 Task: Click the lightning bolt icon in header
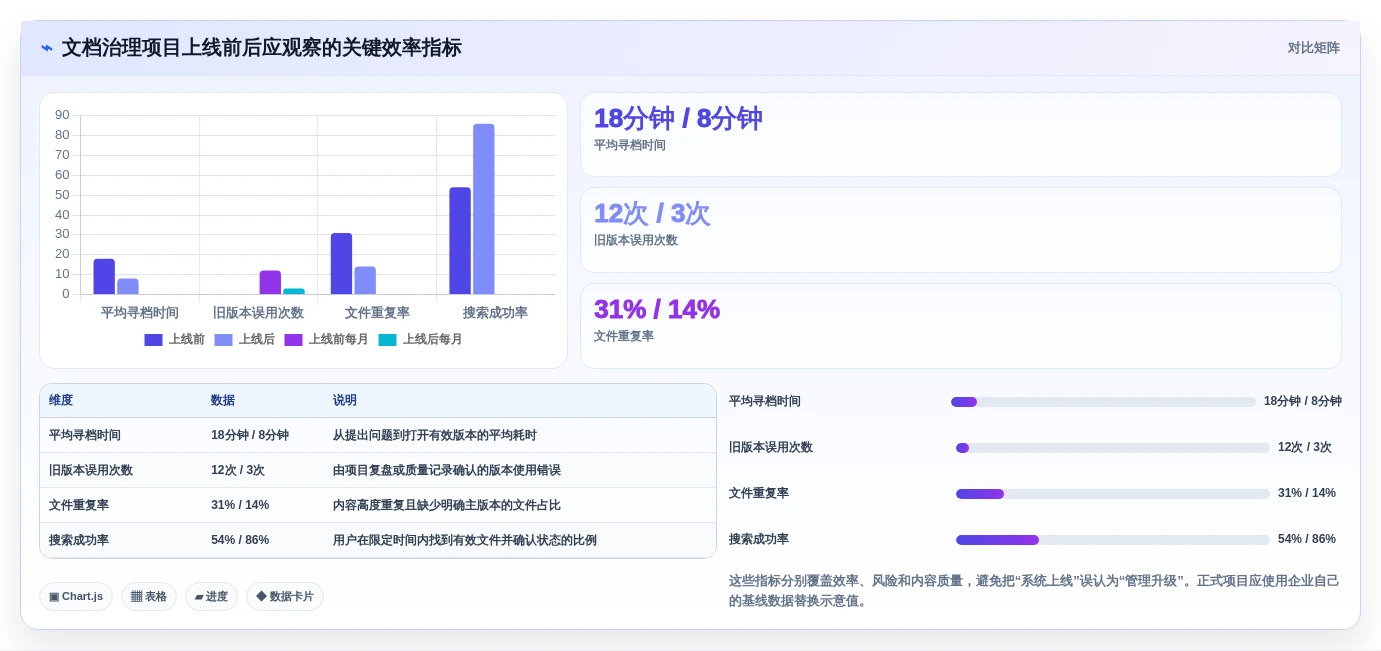click(47, 48)
